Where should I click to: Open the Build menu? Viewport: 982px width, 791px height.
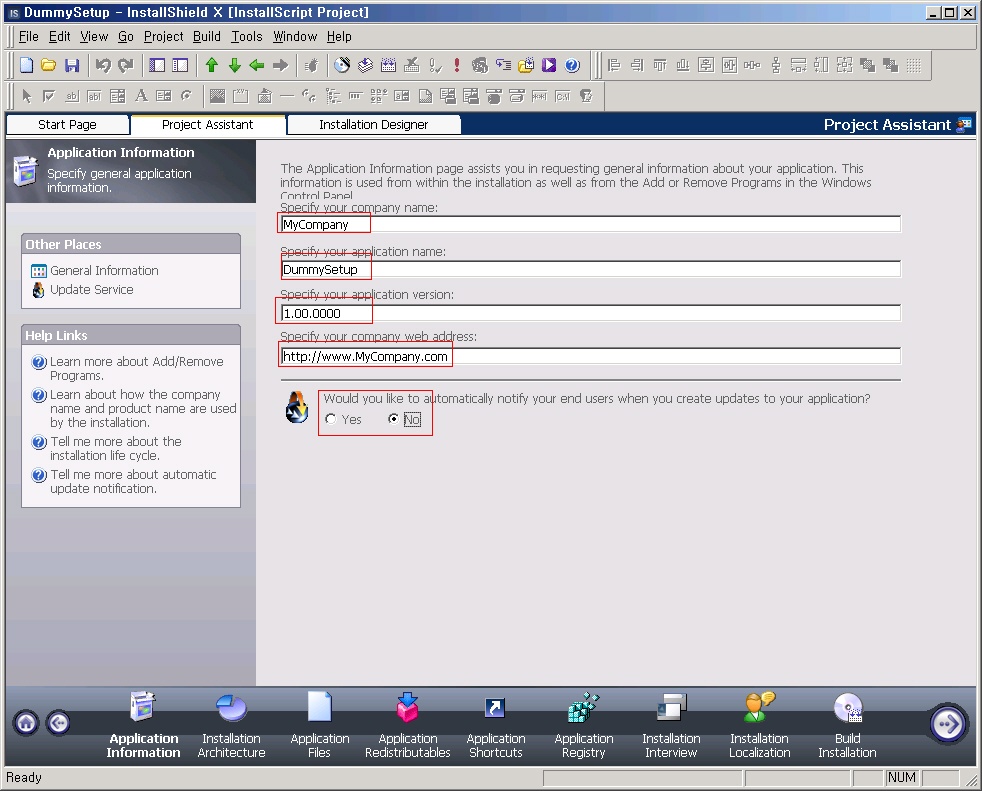pos(207,36)
